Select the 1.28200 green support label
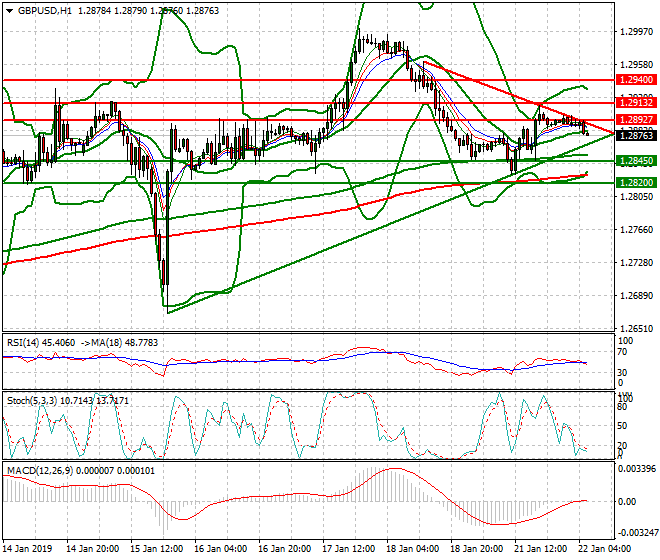 (636, 182)
